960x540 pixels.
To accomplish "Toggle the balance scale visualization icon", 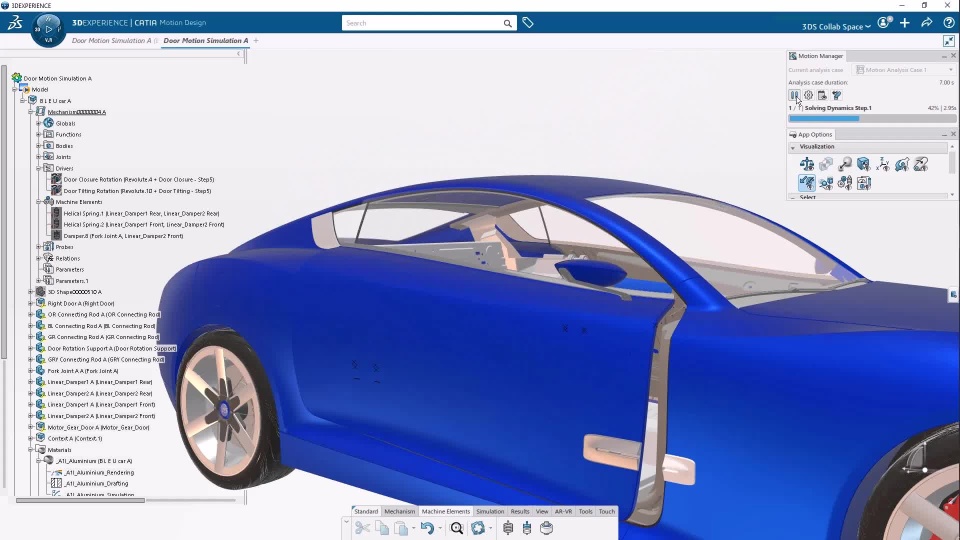I will coord(807,163).
